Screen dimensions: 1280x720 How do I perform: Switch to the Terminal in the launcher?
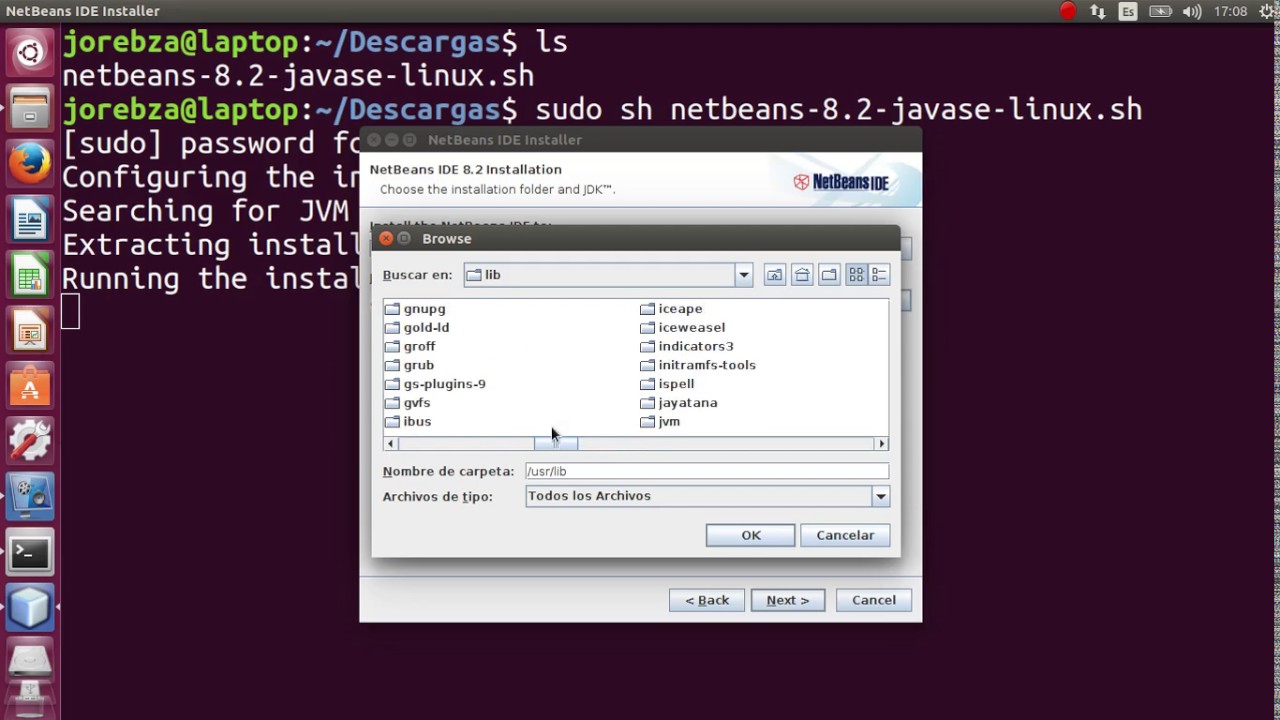[x=30, y=551]
